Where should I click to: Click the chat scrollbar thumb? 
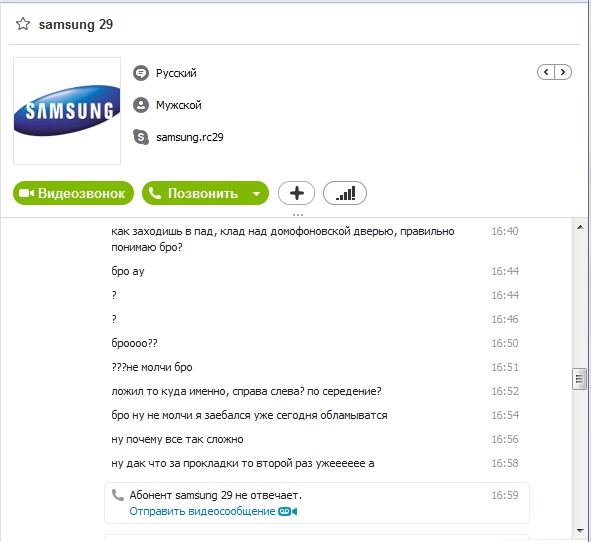pyautogui.click(x=579, y=379)
